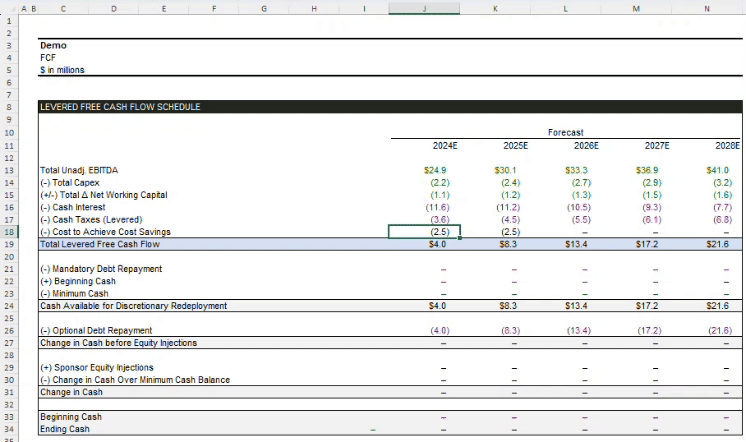Click the 2025E Cost to Achieve Savings cell
The height and width of the screenshot is (442, 746).
(x=509, y=232)
